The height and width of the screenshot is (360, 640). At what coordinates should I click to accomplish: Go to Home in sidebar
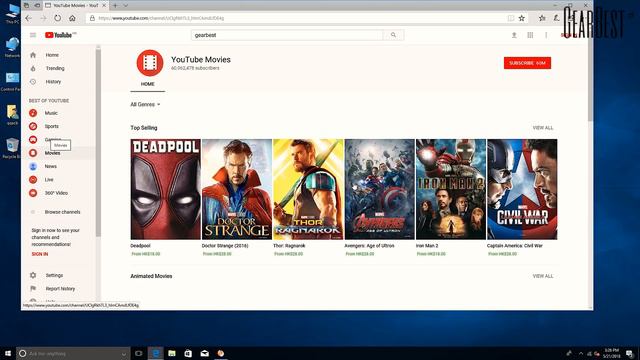coord(52,55)
